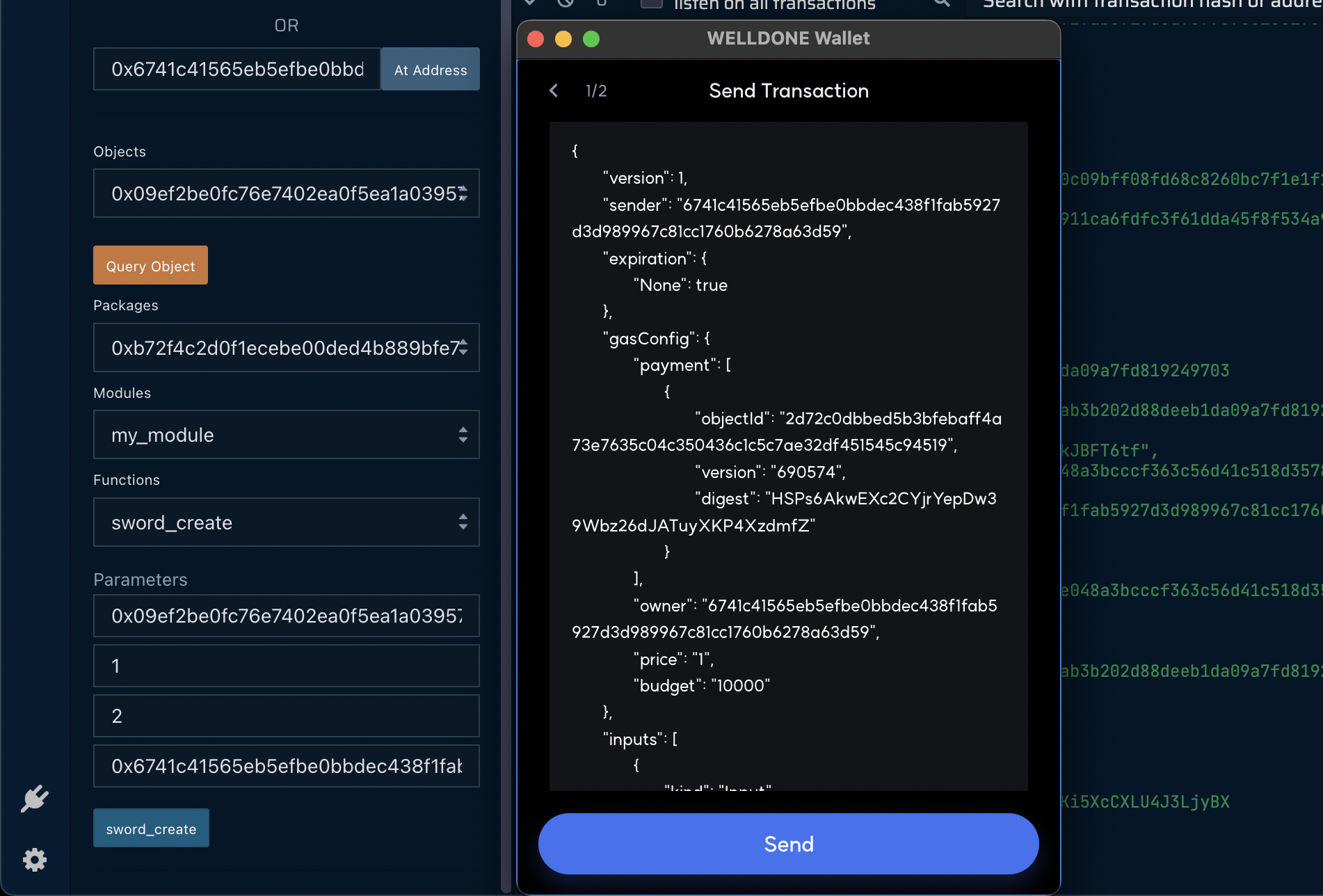Click the Send button in wallet
The image size is (1323, 896).
click(x=789, y=844)
